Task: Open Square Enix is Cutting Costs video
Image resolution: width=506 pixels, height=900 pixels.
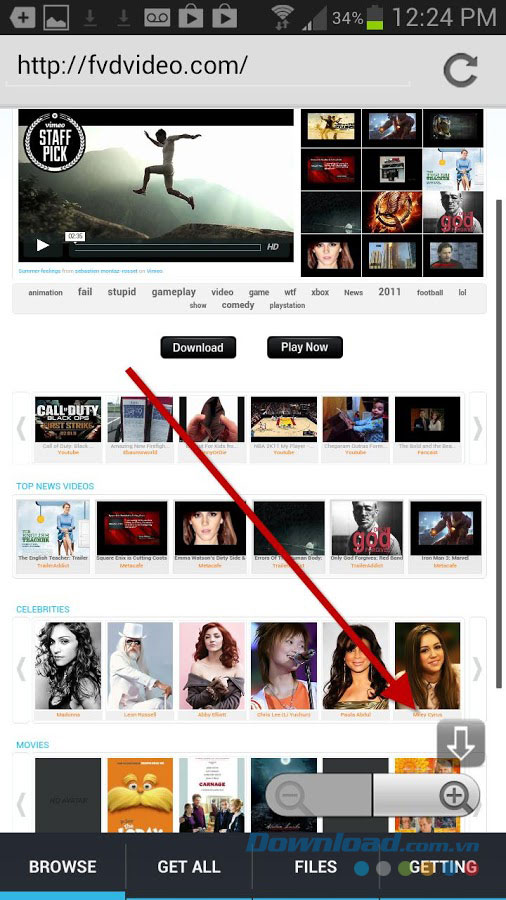Action: pyautogui.click(x=132, y=528)
